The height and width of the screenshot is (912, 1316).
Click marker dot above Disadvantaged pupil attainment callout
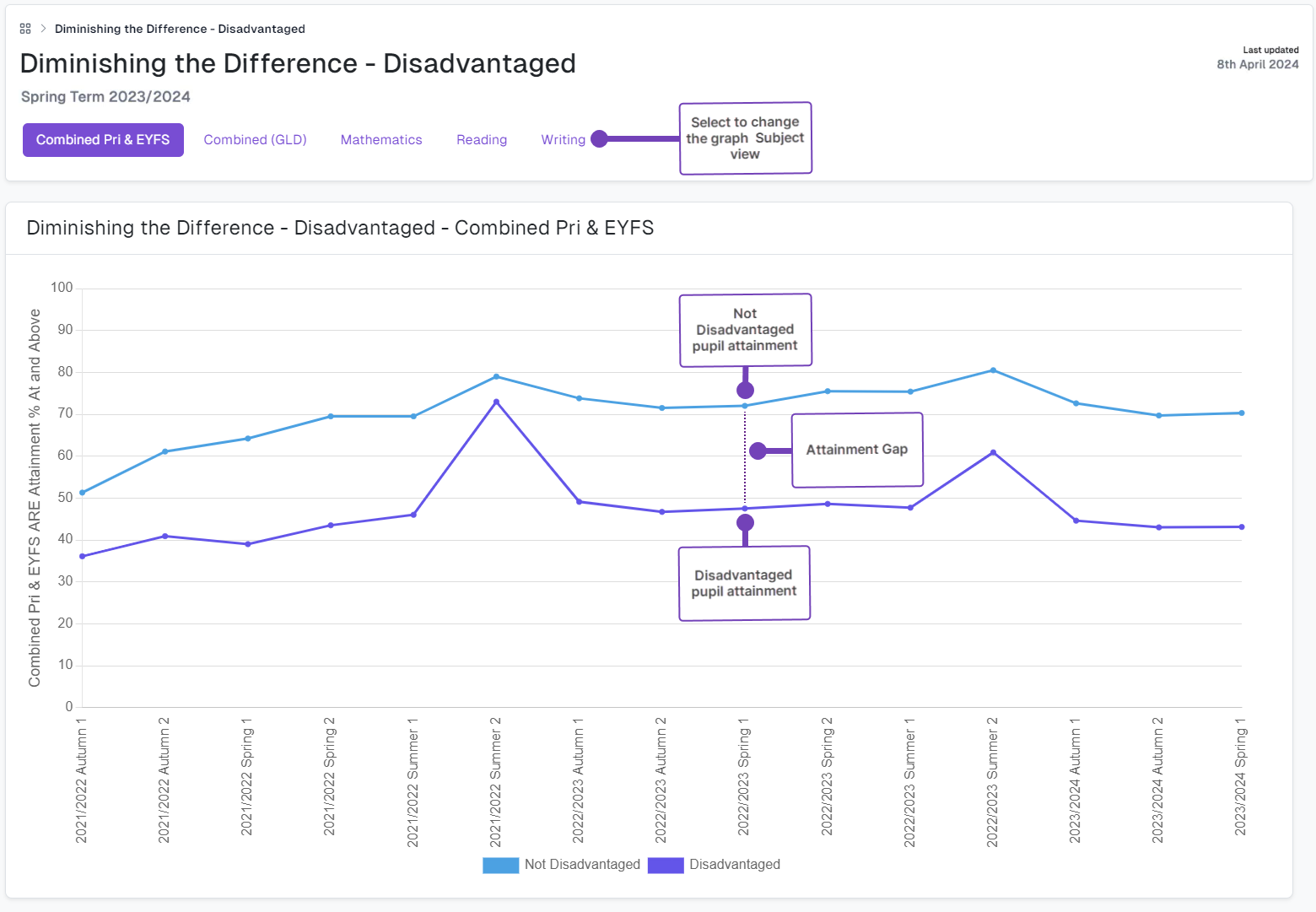coord(745,523)
